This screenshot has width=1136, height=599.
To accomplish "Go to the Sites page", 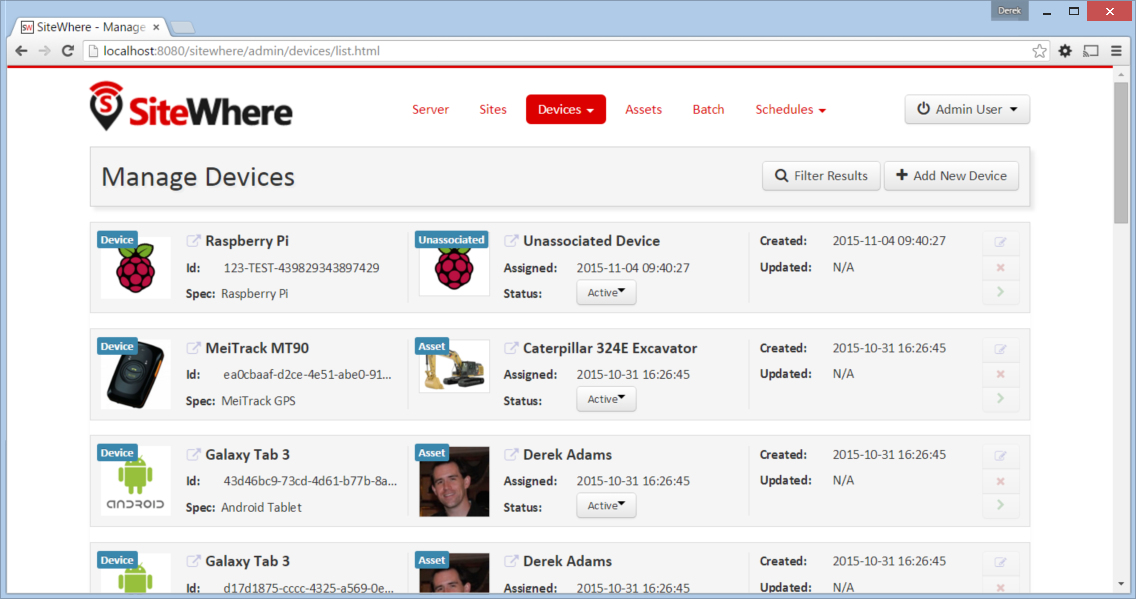I will [x=493, y=109].
